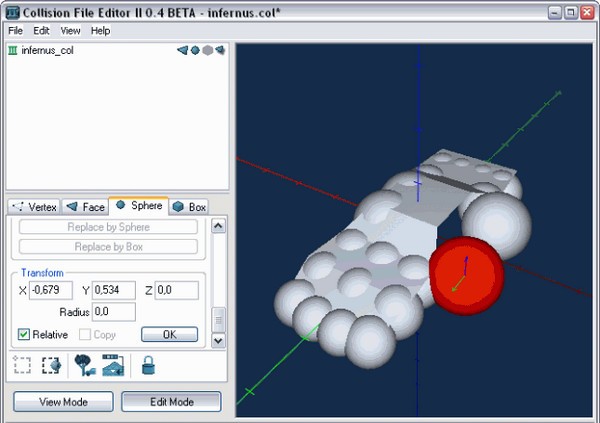Toggle the Copy checkbox
This screenshot has width=600, height=423.
coord(85,335)
